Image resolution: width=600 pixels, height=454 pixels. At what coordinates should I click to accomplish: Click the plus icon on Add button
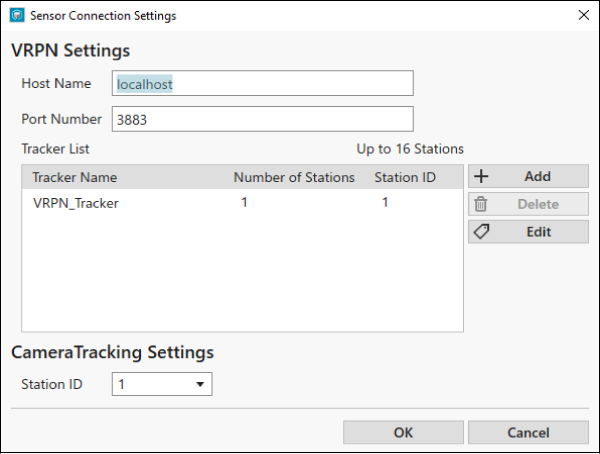point(481,176)
